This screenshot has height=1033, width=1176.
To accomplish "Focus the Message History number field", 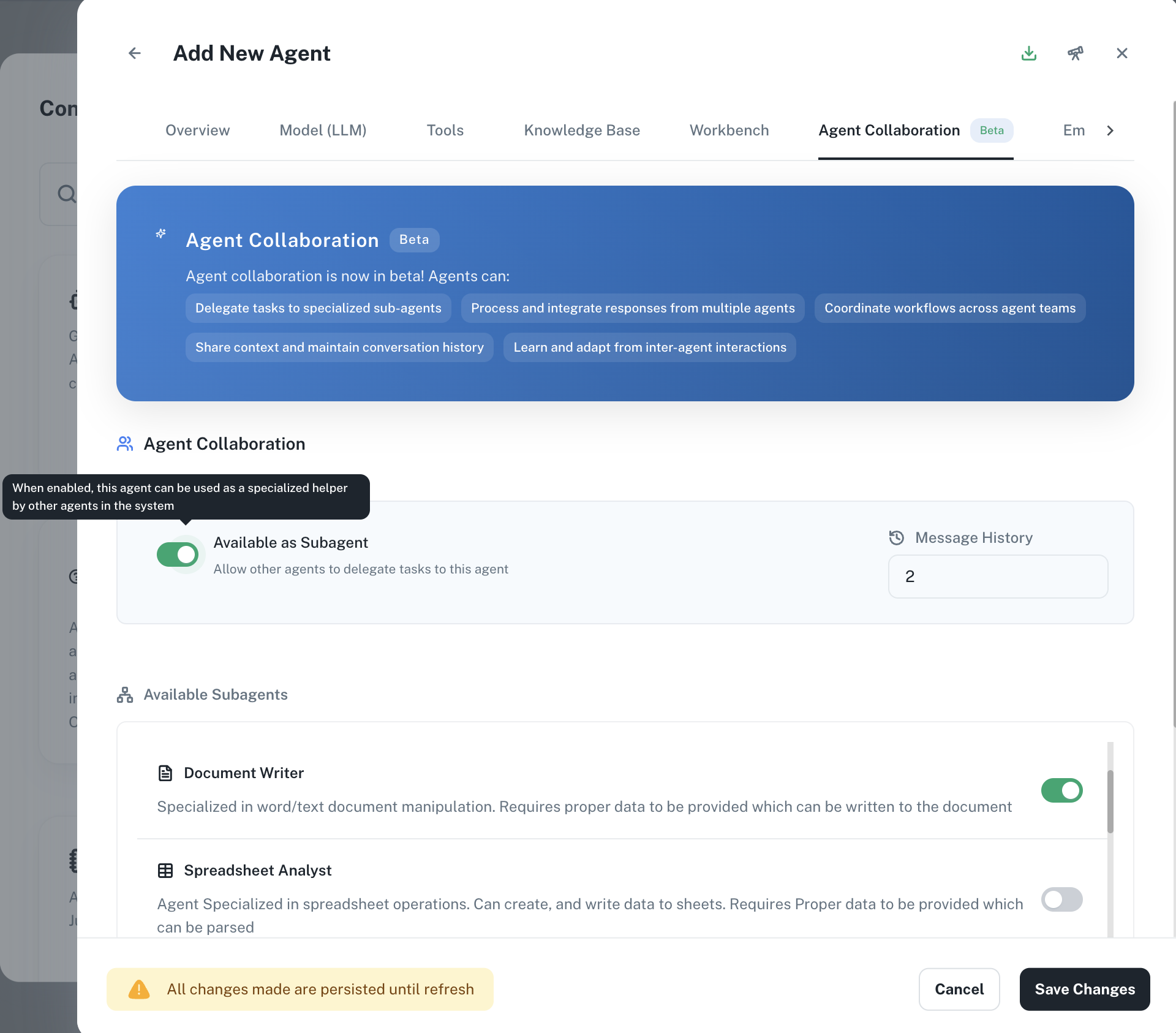I will 998,577.
